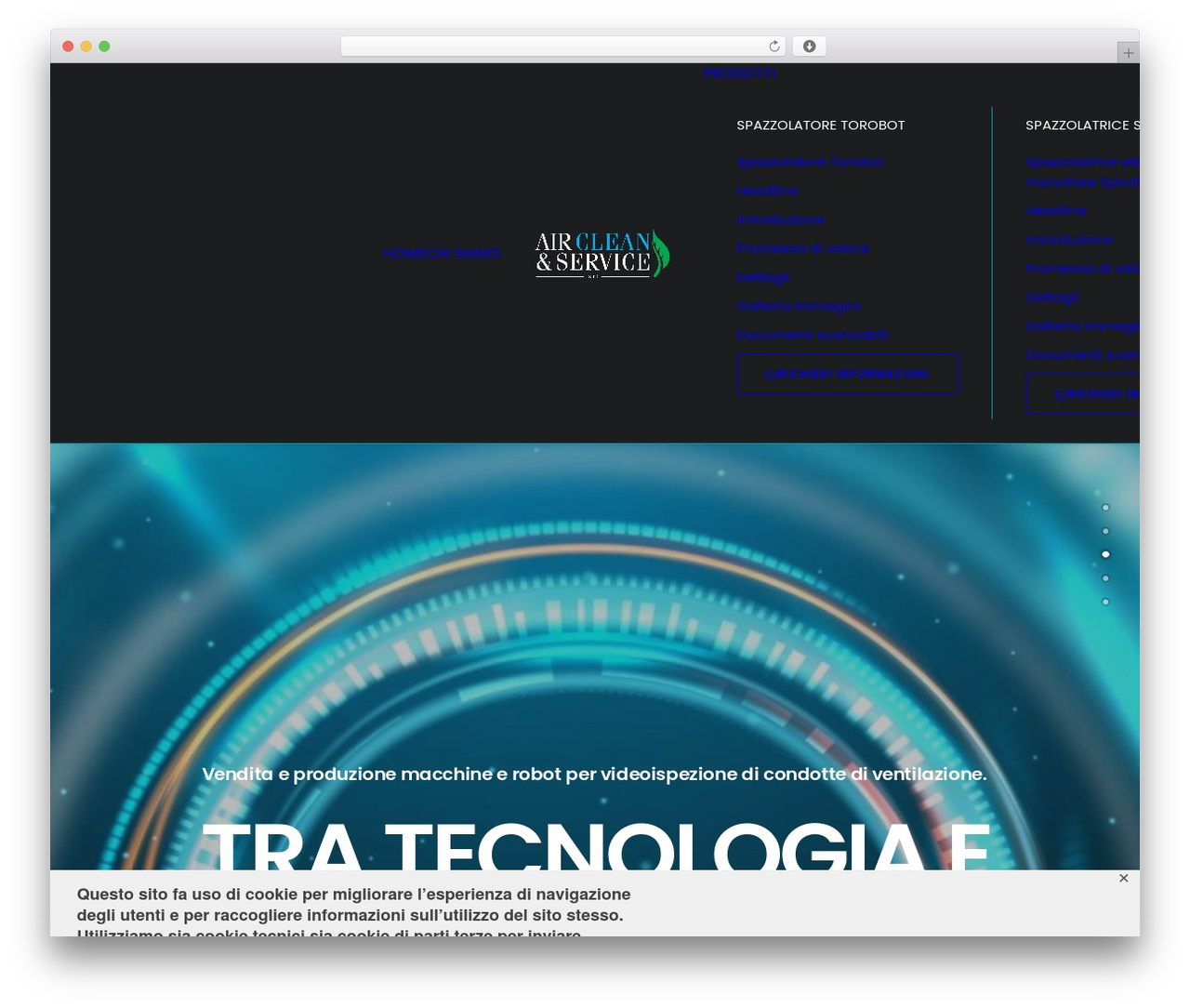Reload the page with the refresh icon

(773, 46)
